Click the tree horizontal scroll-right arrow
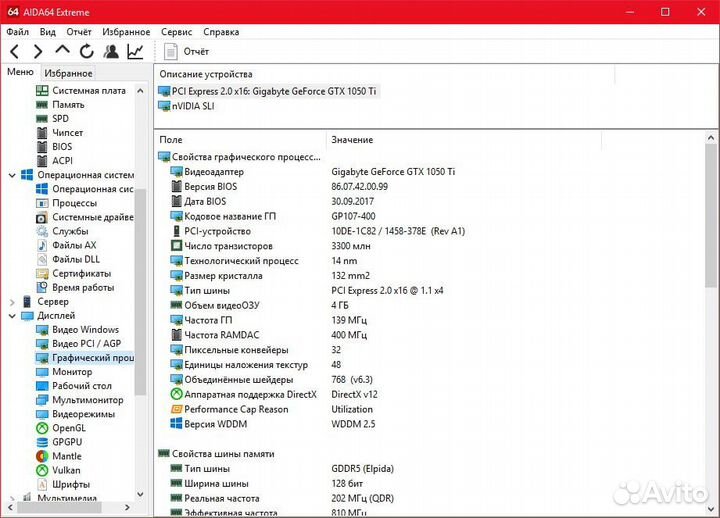Screen dimensions: 720x518 coord(128,507)
